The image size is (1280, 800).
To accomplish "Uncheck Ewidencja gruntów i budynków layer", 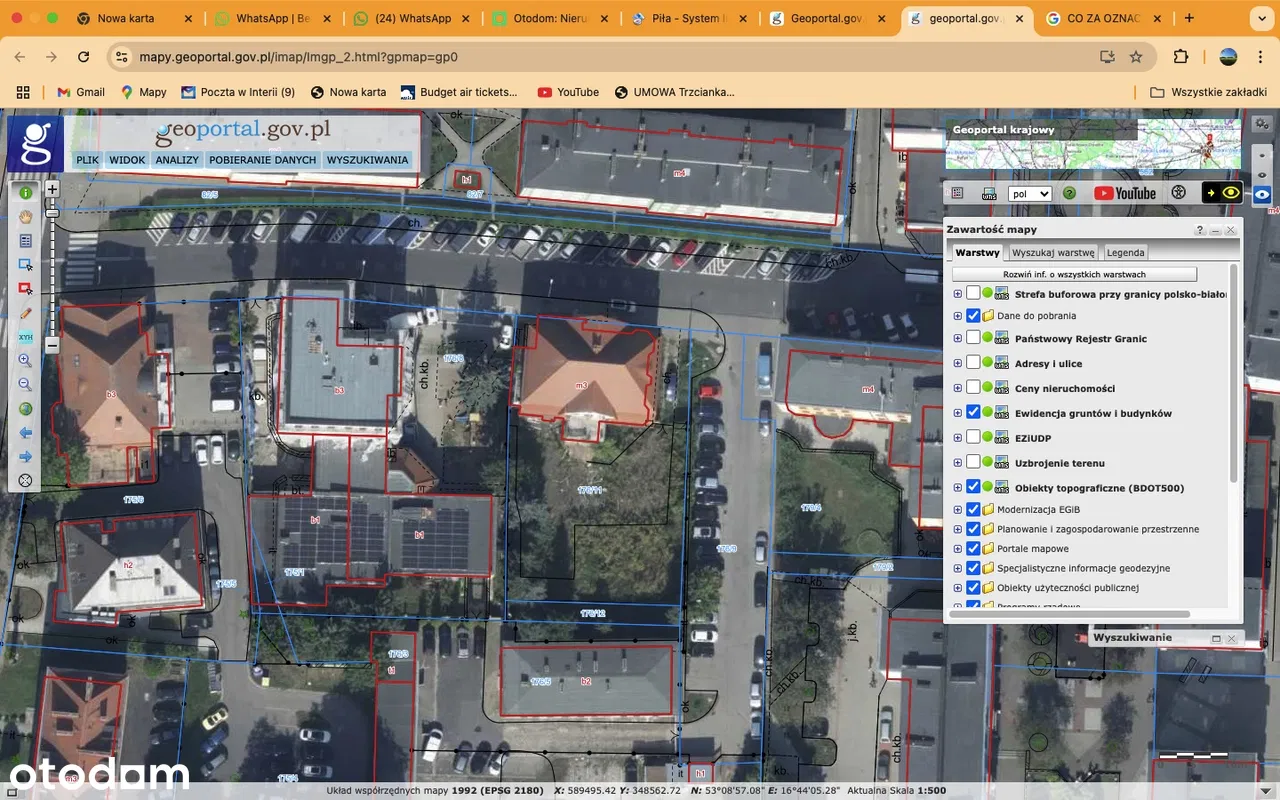I will [973, 413].
